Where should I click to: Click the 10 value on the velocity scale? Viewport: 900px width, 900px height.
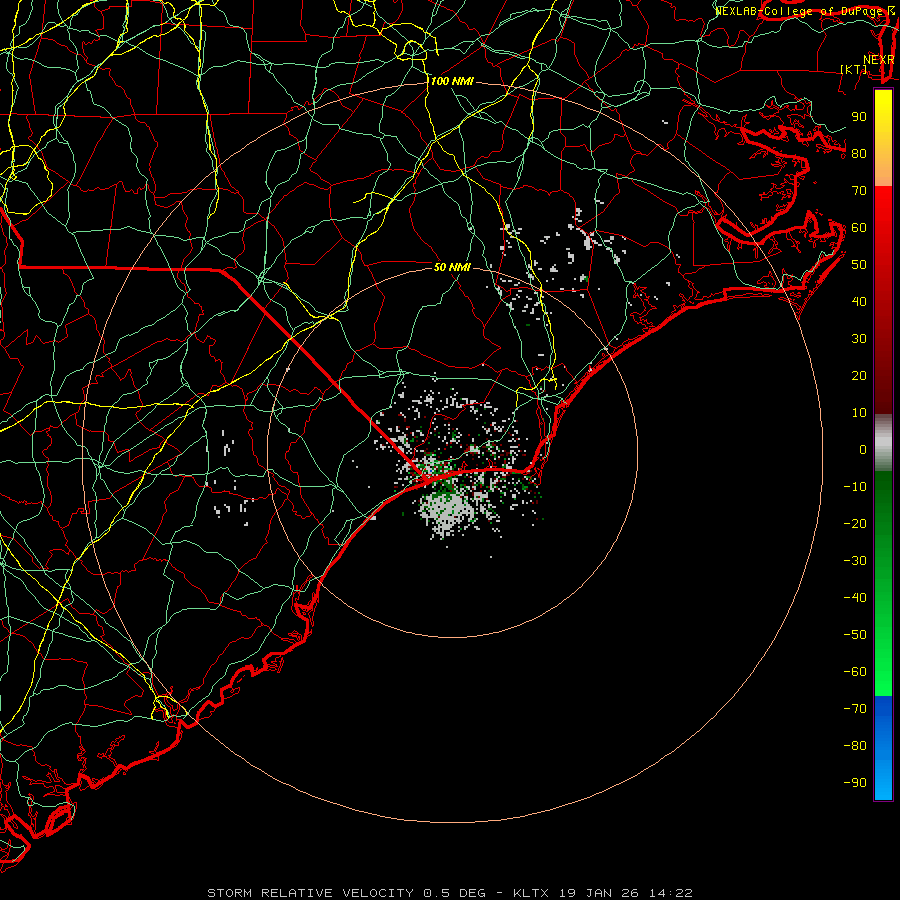[859, 413]
